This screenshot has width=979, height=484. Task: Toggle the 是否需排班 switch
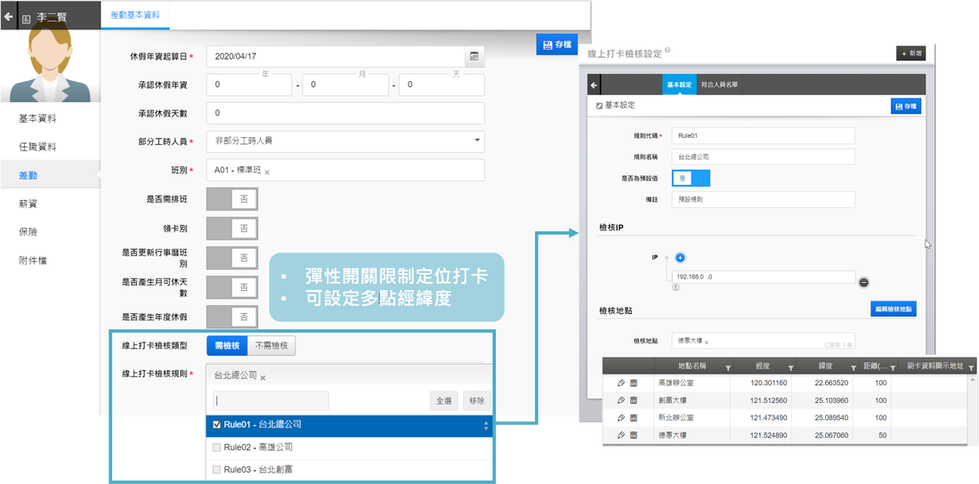point(232,200)
